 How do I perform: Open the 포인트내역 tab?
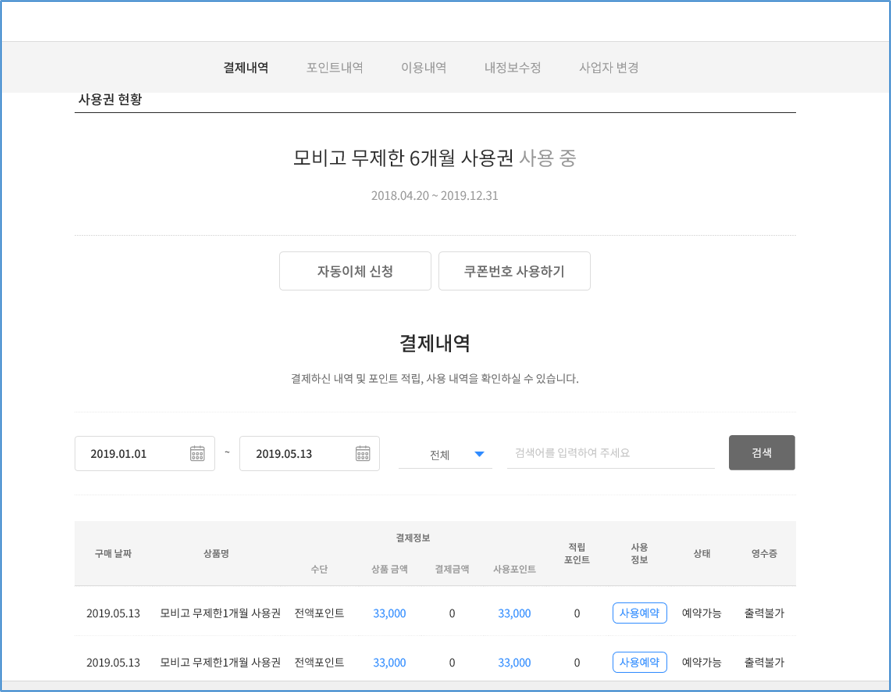pyautogui.click(x=335, y=68)
